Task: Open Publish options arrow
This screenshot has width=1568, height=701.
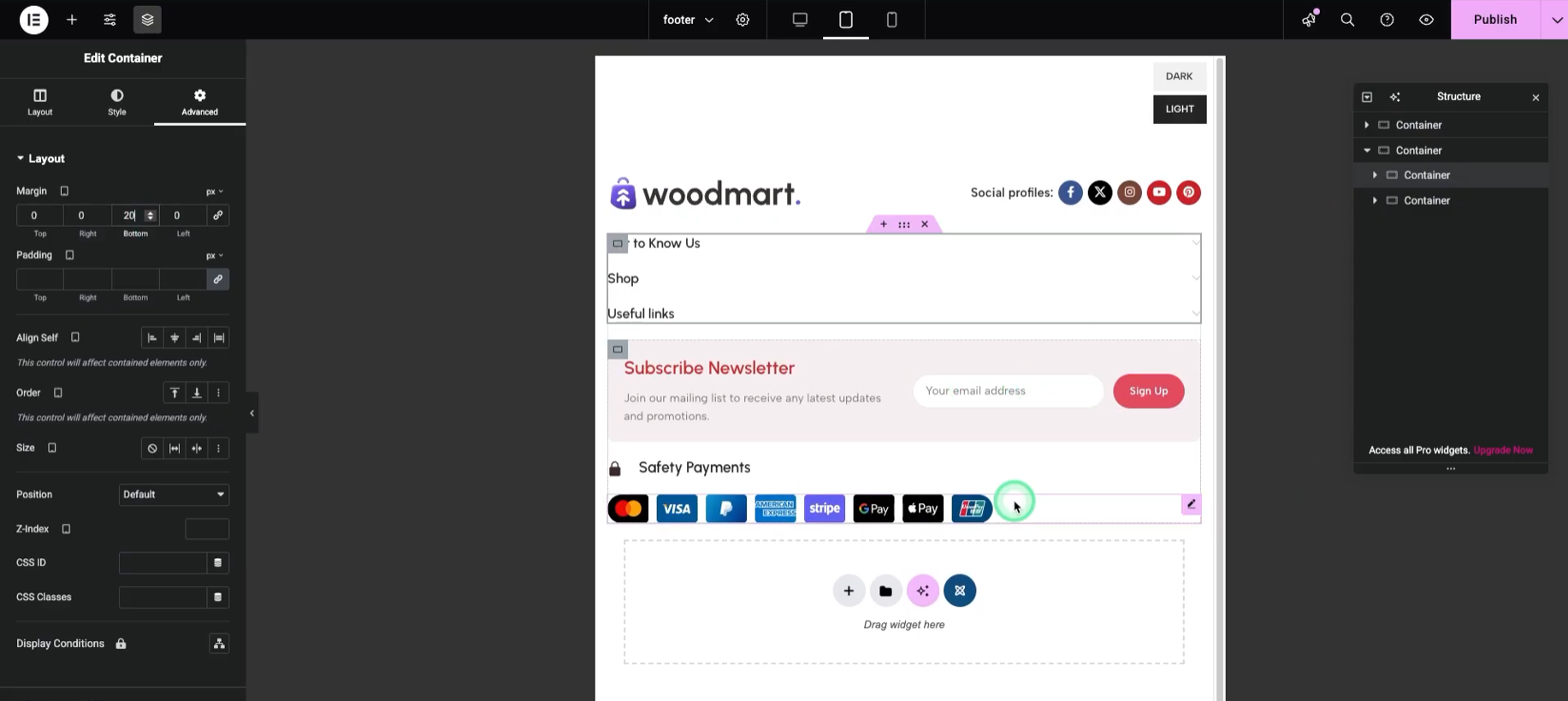Action: [x=1556, y=20]
